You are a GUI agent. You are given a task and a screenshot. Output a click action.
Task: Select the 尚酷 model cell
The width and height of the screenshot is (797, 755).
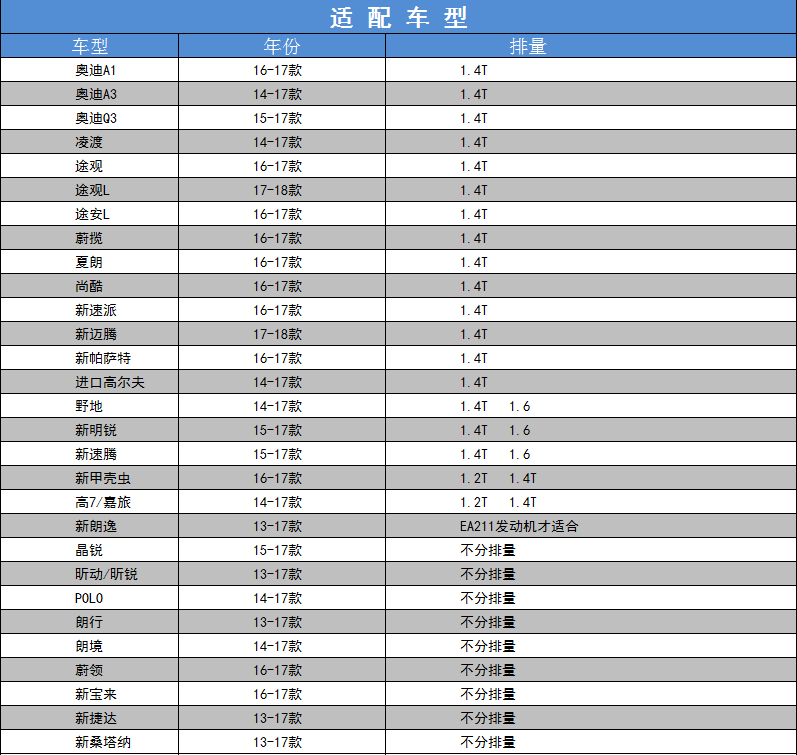pos(89,286)
